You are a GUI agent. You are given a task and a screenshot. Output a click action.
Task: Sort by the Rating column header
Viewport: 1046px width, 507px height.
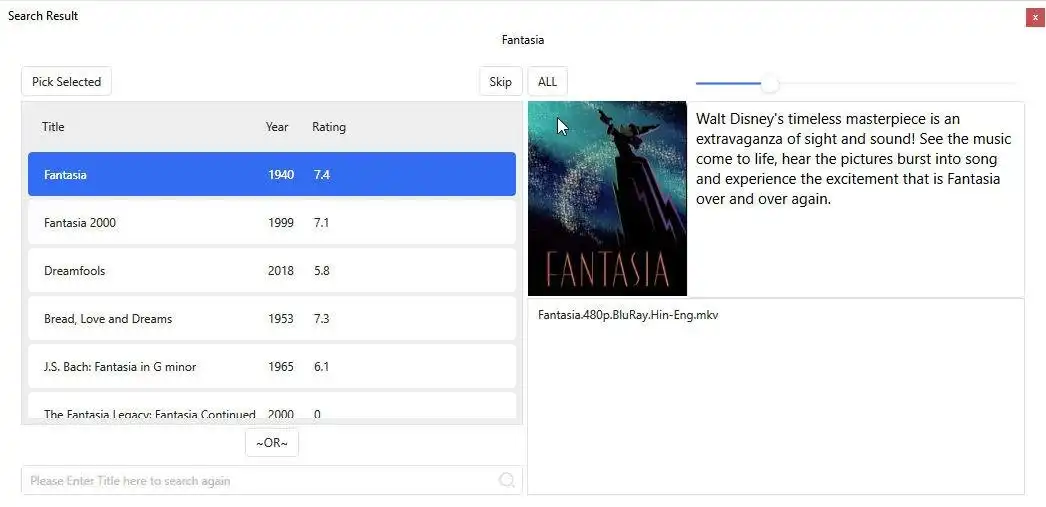pyautogui.click(x=329, y=127)
